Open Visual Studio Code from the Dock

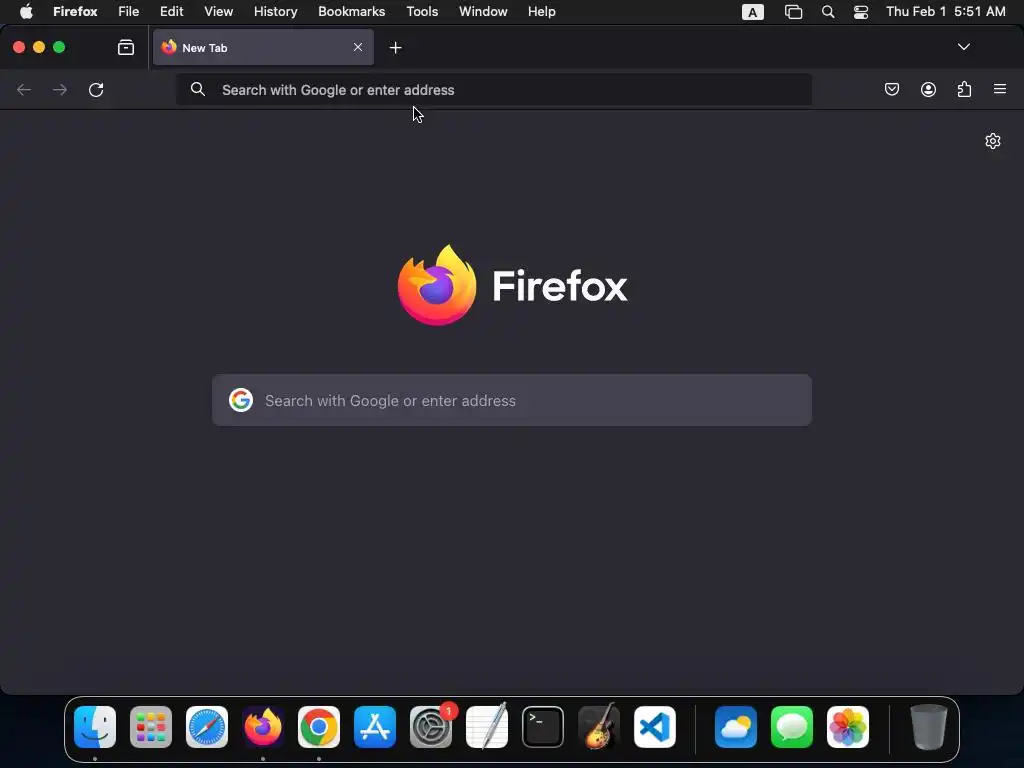coord(654,727)
